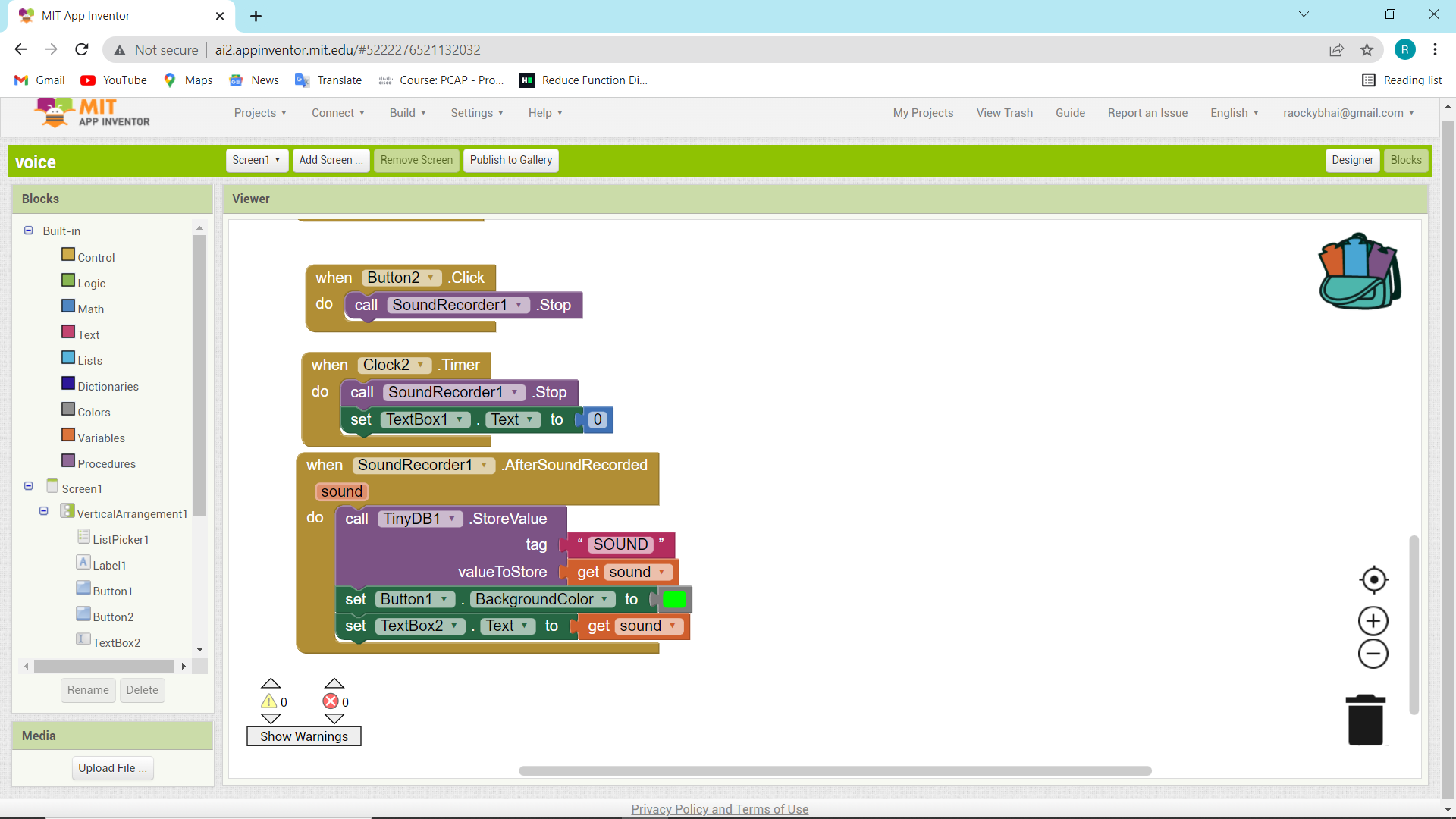The width and height of the screenshot is (1456, 819).
Task: Open the backpack icon in viewer
Action: pyautogui.click(x=1360, y=271)
